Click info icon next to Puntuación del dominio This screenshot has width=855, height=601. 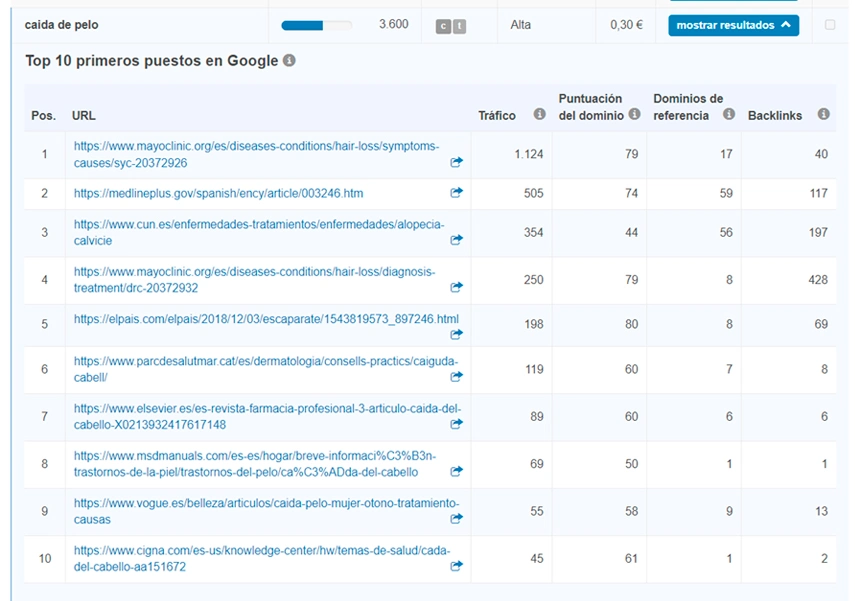(x=634, y=114)
